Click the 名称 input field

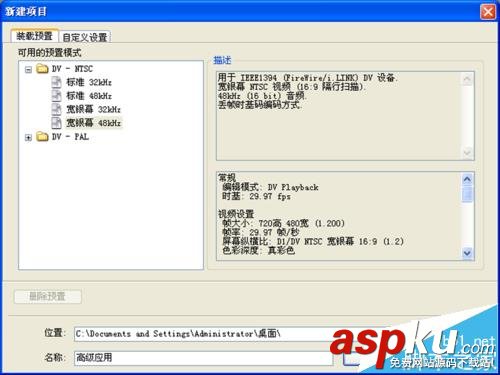pyautogui.click(x=203, y=358)
